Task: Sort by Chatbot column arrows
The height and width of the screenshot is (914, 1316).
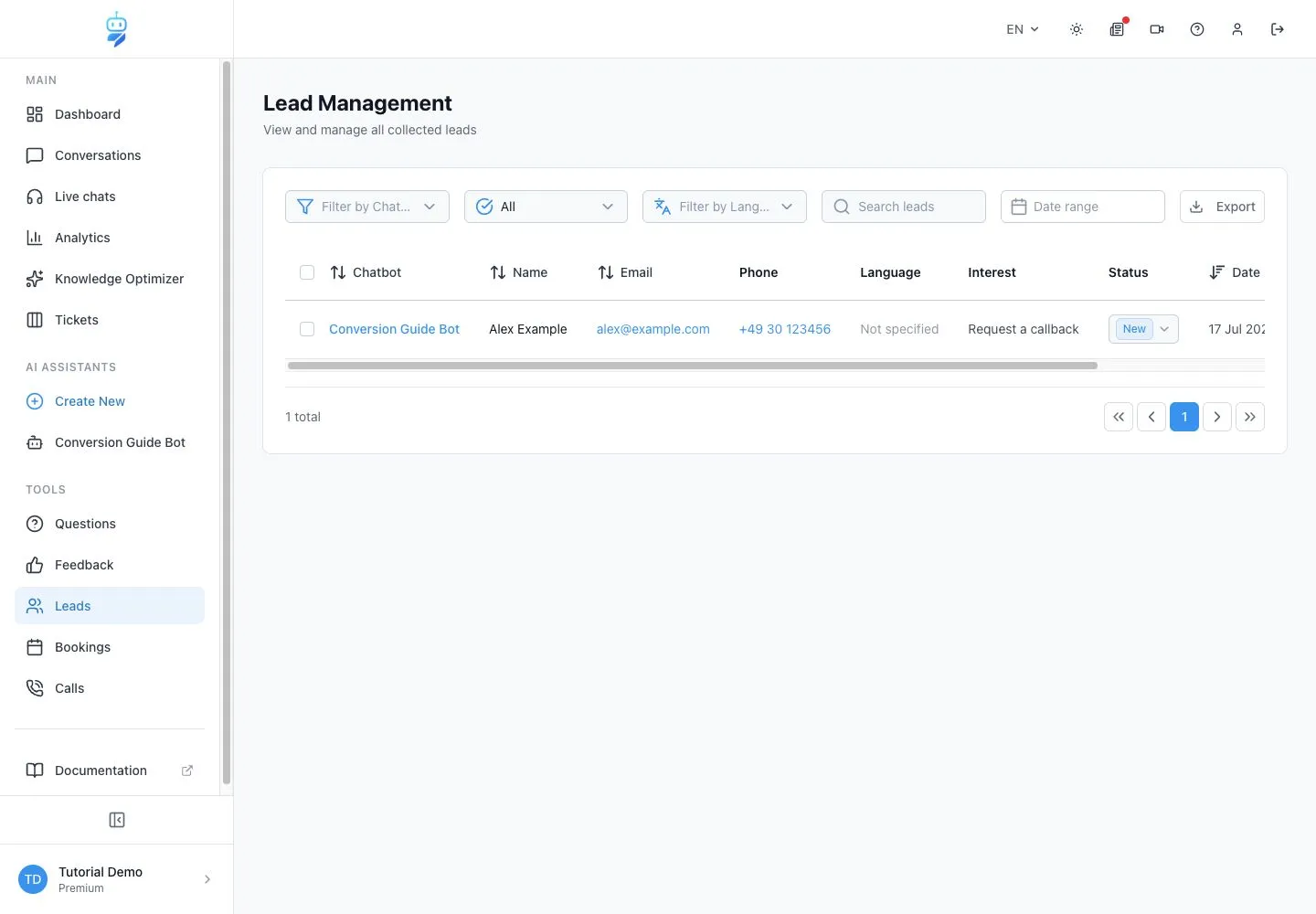Action: [x=338, y=272]
